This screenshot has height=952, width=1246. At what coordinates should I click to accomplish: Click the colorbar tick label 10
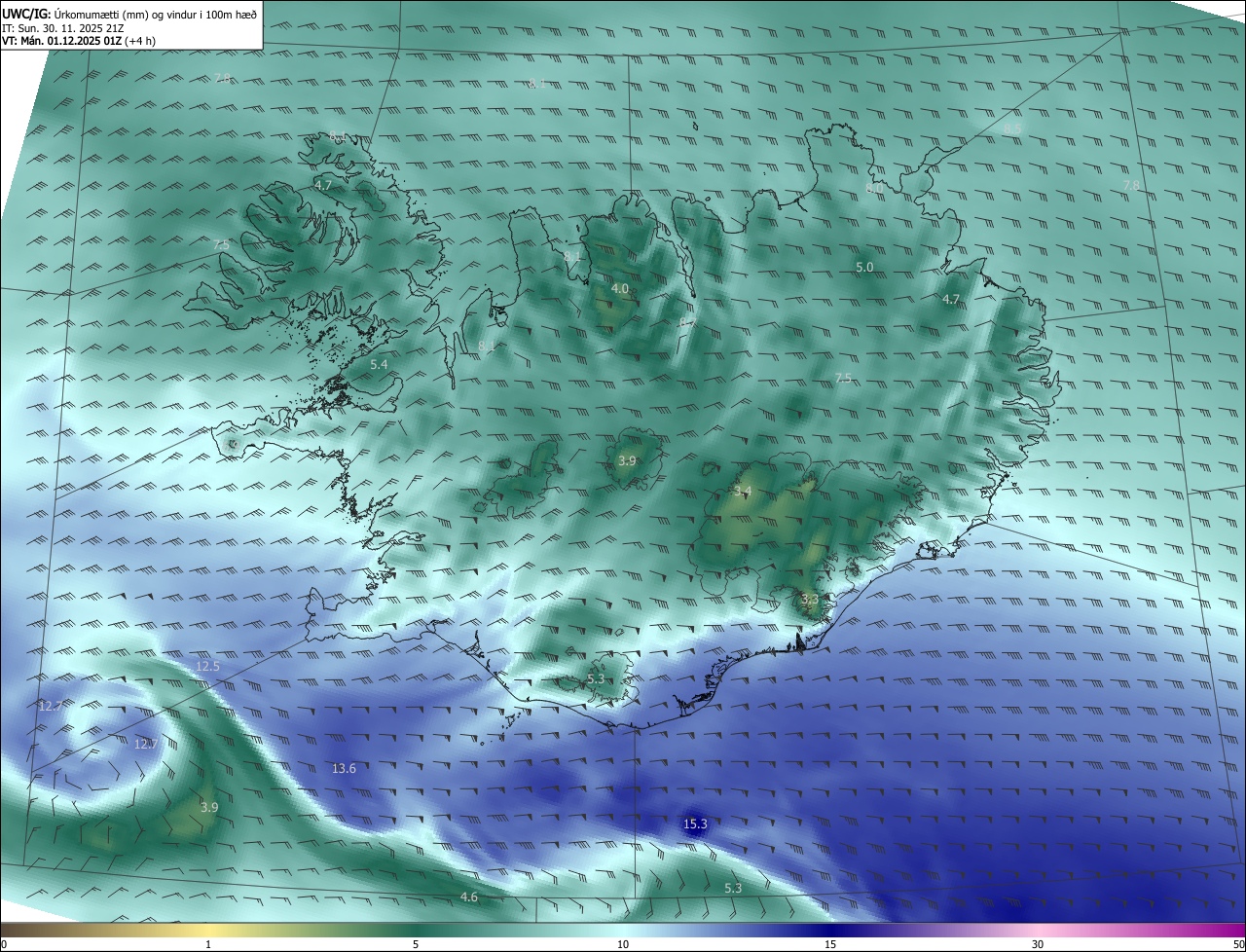(x=623, y=944)
